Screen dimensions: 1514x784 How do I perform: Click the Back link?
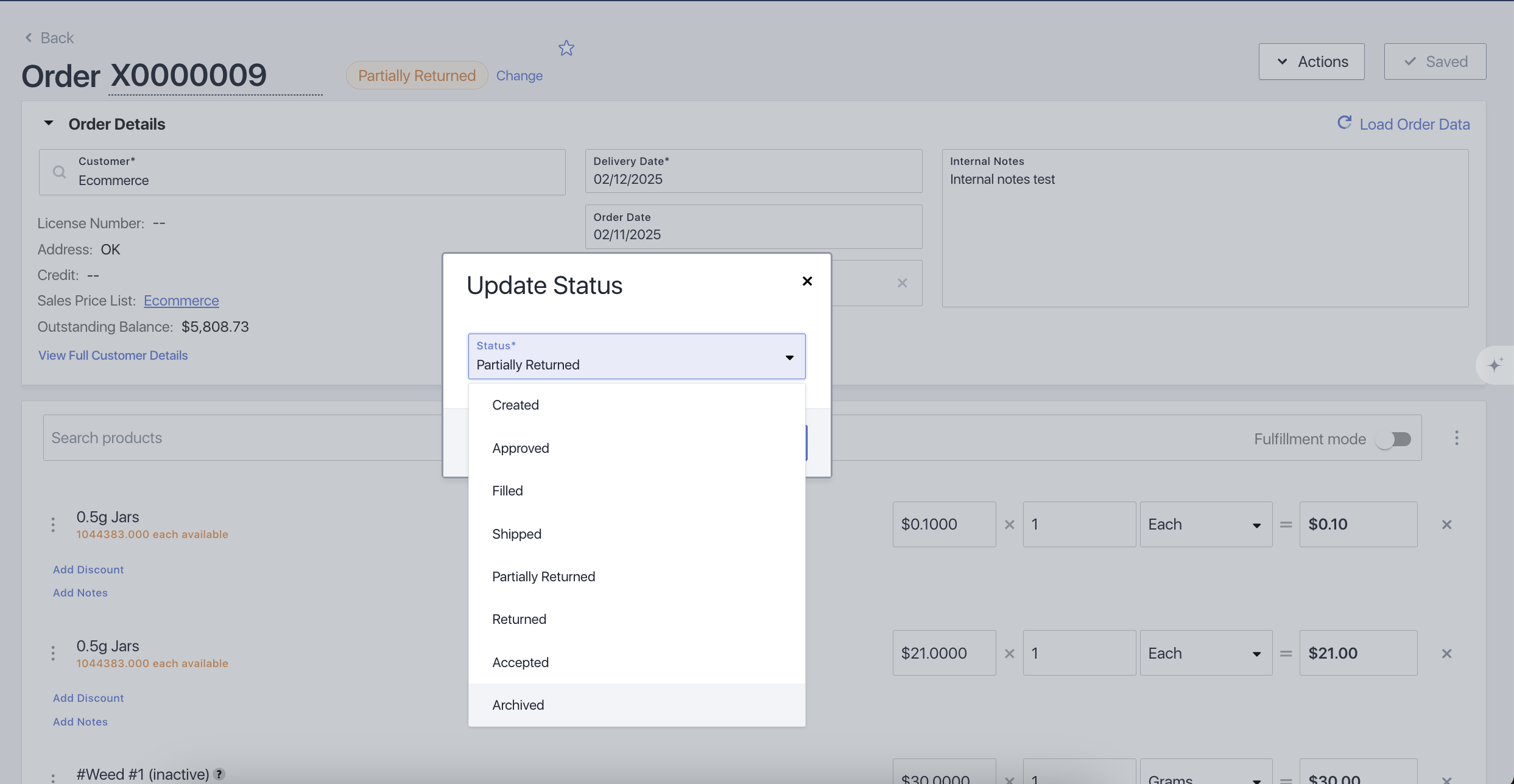tap(57, 38)
